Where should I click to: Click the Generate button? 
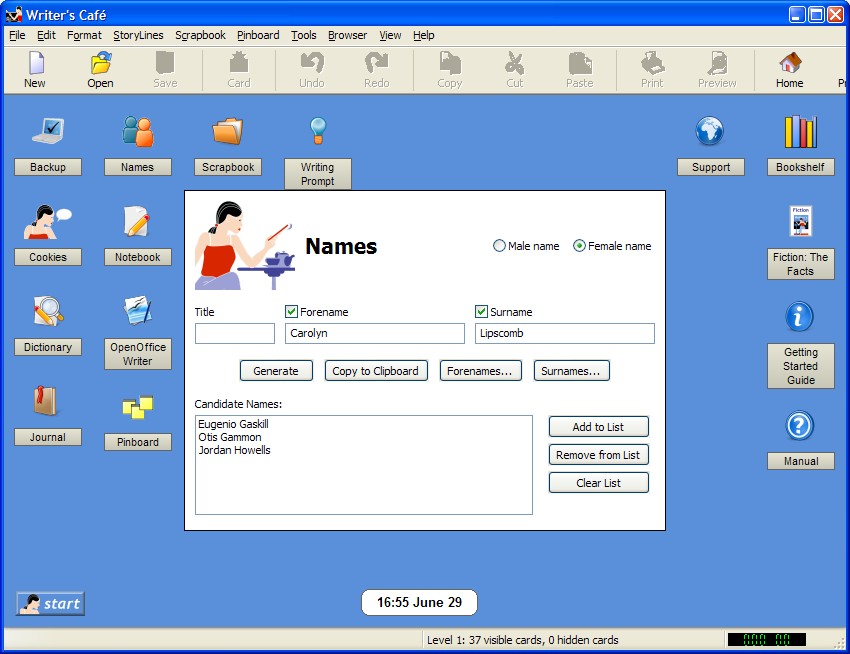pos(276,370)
